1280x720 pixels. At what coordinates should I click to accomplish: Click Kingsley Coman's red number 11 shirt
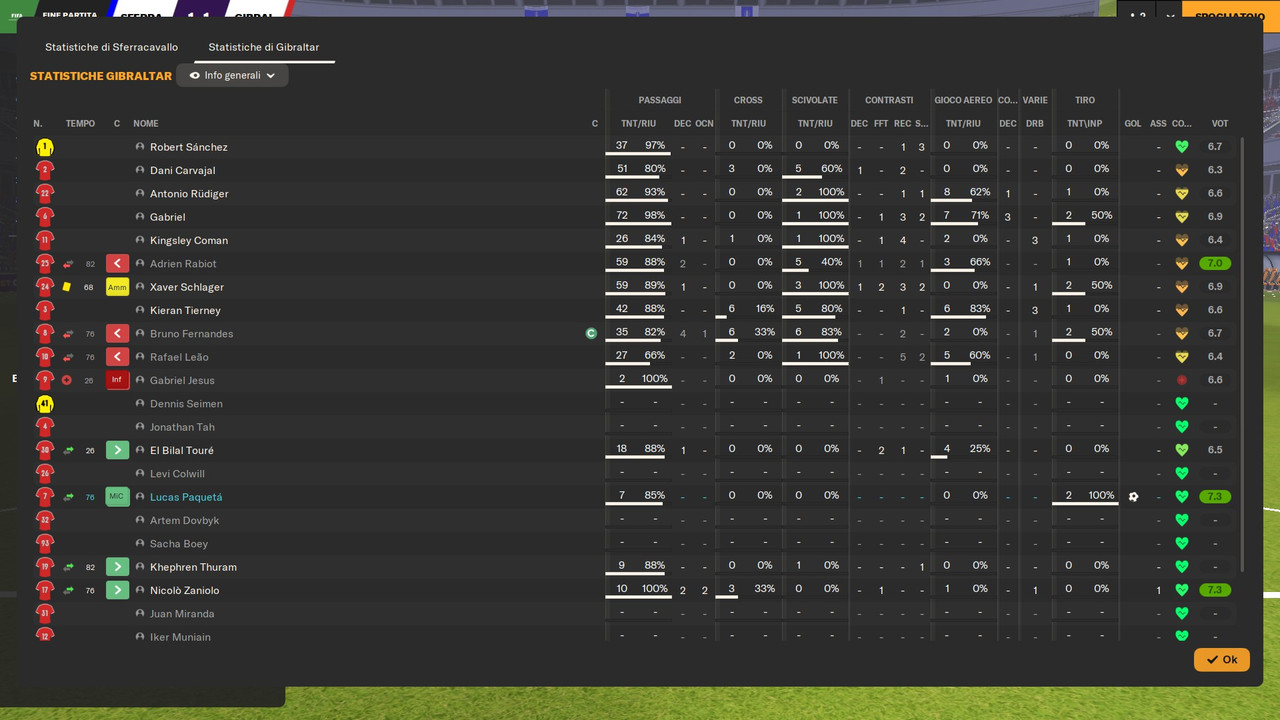[x=44, y=240]
